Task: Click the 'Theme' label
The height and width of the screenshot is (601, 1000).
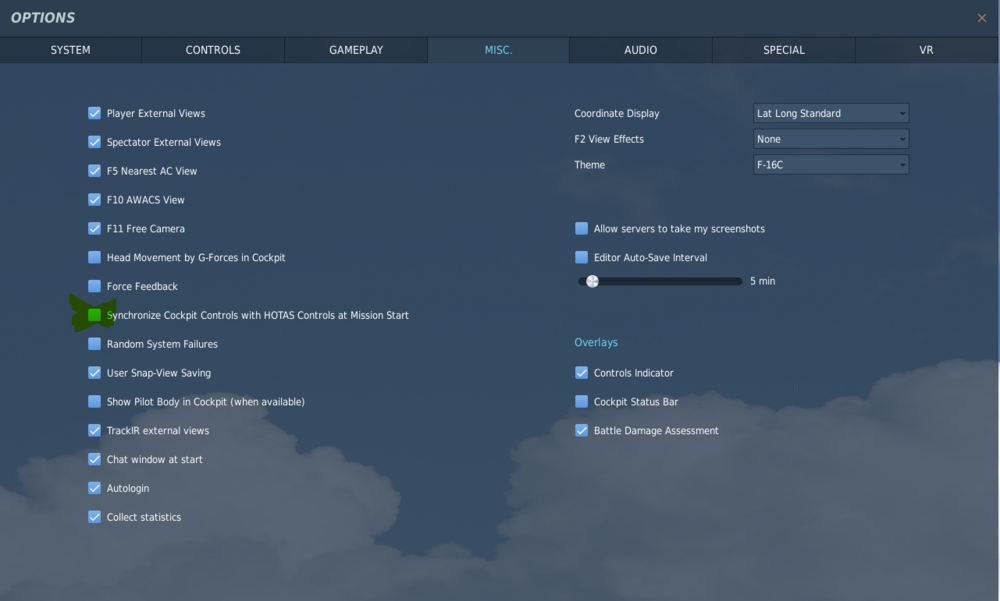Action: click(589, 165)
